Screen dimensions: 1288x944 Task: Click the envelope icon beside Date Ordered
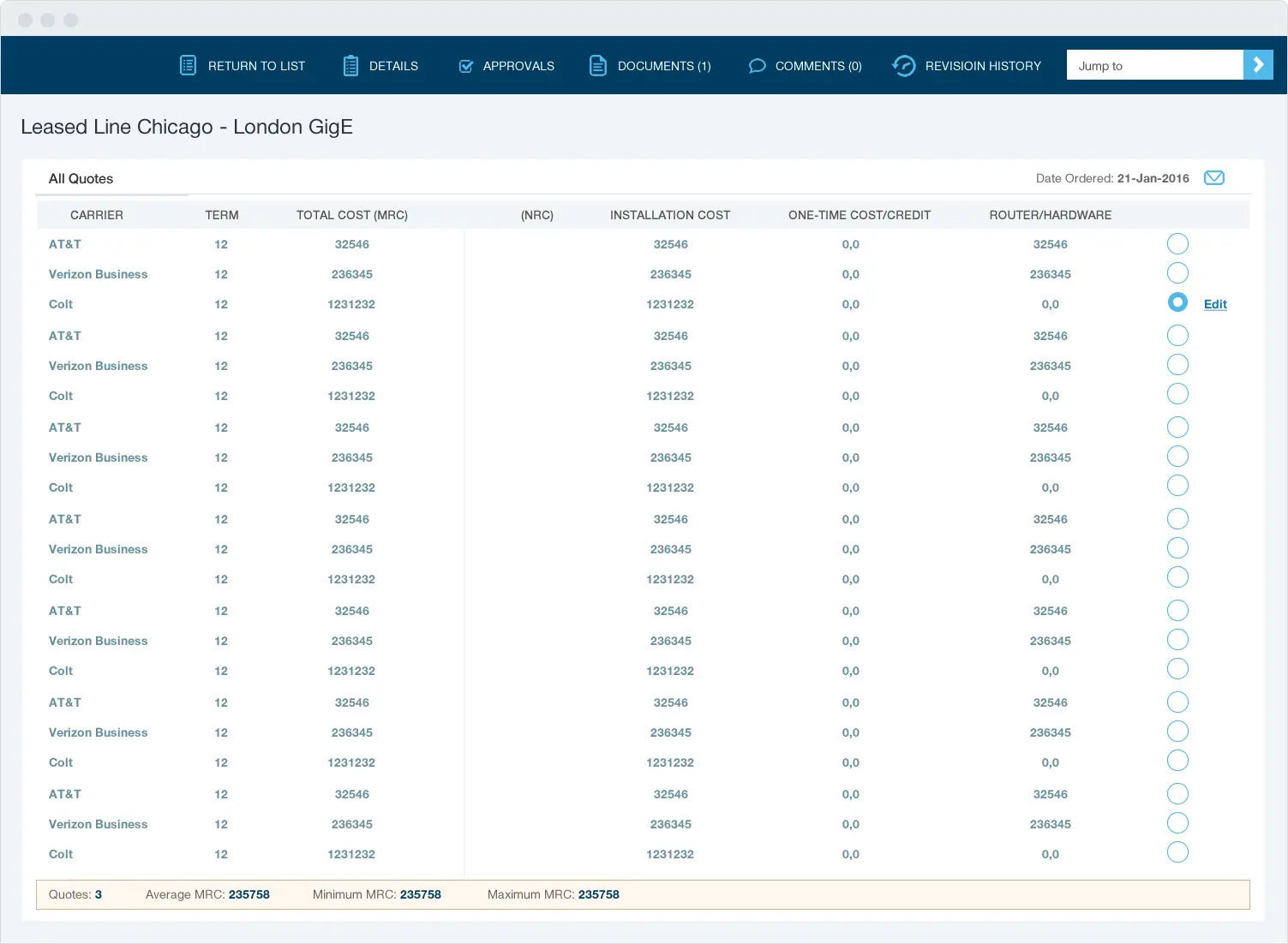pos(1213,178)
